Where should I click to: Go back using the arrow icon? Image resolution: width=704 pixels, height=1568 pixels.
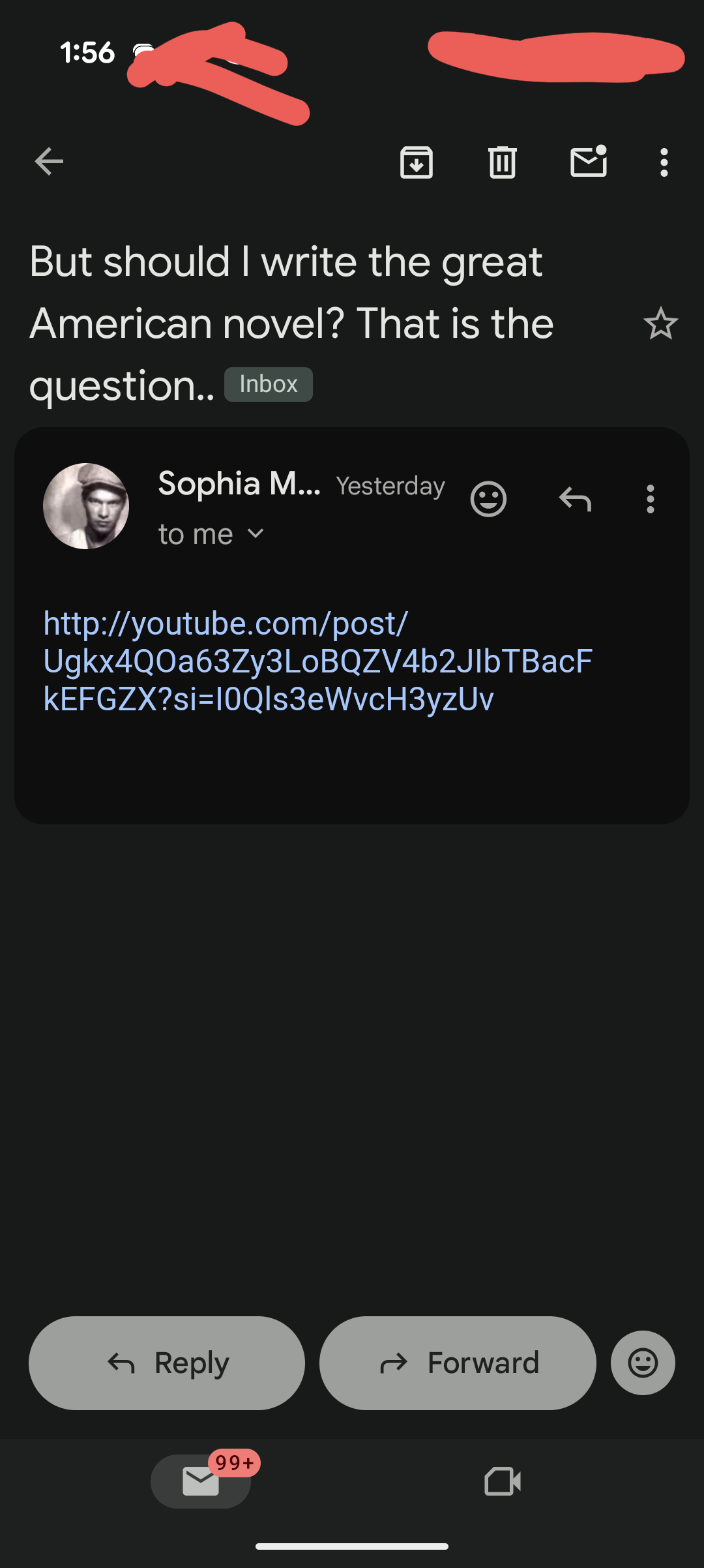(49, 162)
